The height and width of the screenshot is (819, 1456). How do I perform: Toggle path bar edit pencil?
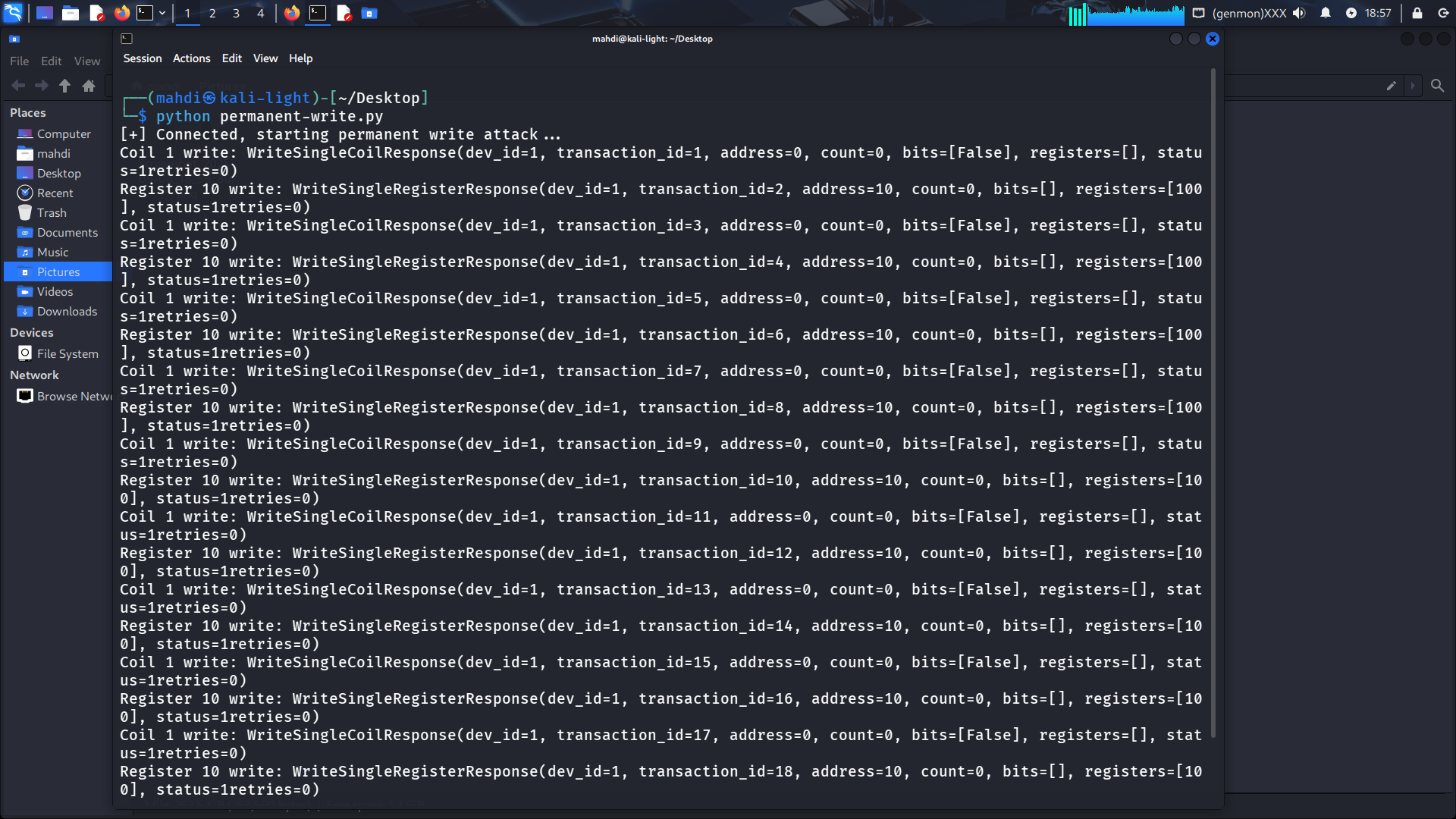1391,86
